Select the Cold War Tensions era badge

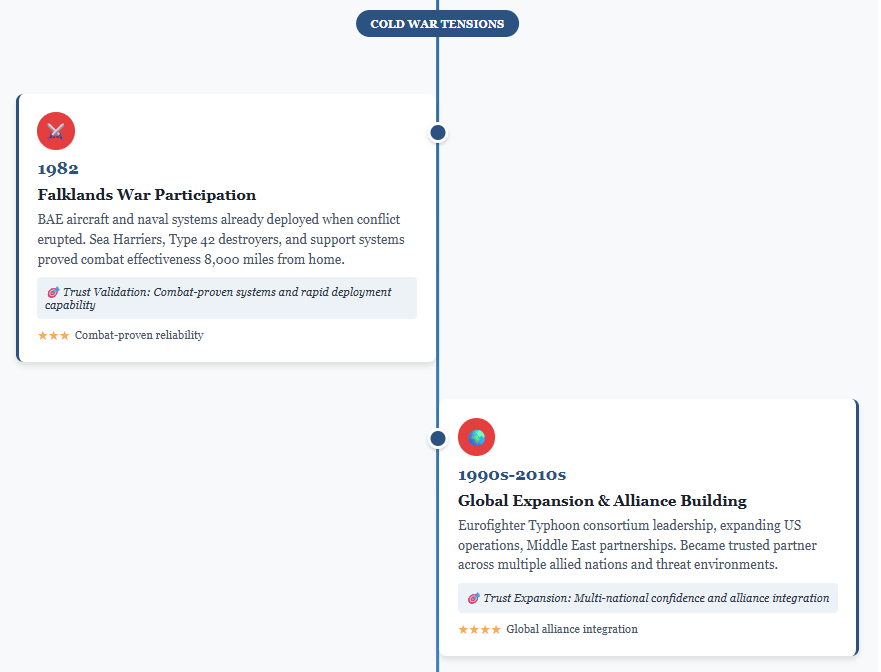[437, 24]
